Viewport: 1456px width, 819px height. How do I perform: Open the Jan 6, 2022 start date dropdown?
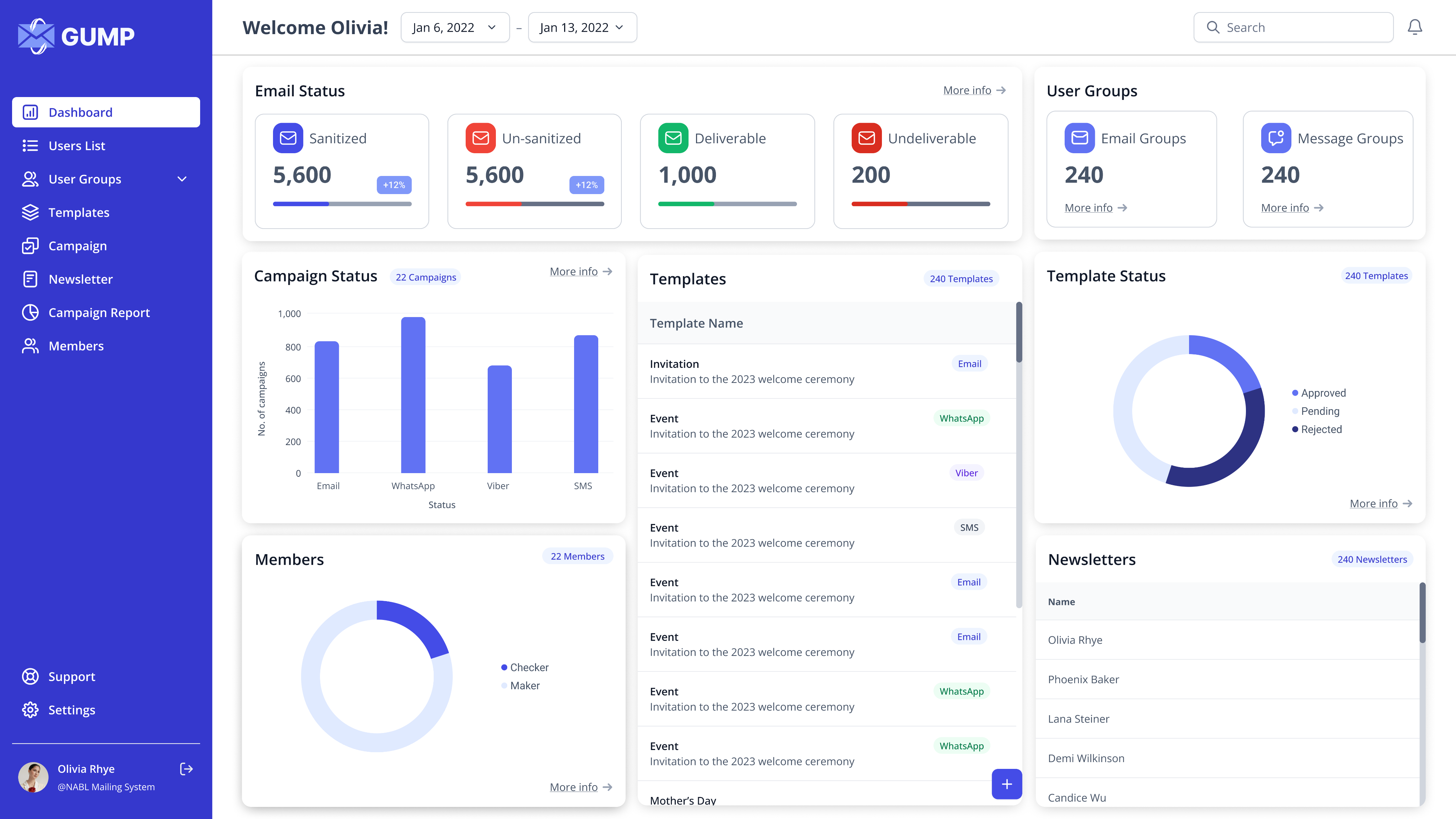[455, 27]
